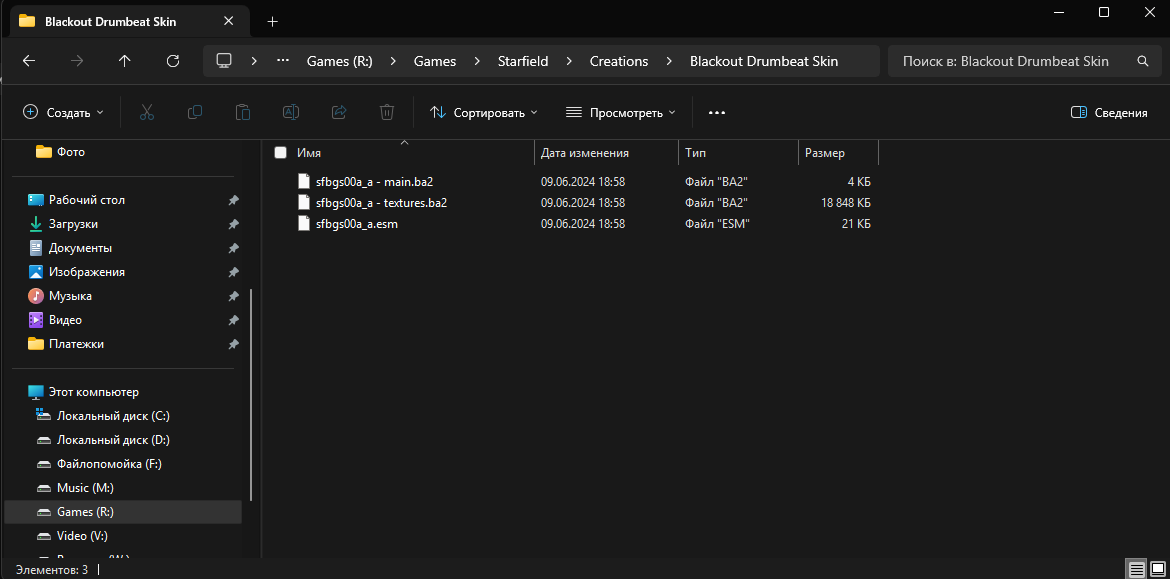The height and width of the screenshot is (579, 1170).
Task: Expand chevron after Games (R:) breadcrumb
Action: [x=393, y=61]
